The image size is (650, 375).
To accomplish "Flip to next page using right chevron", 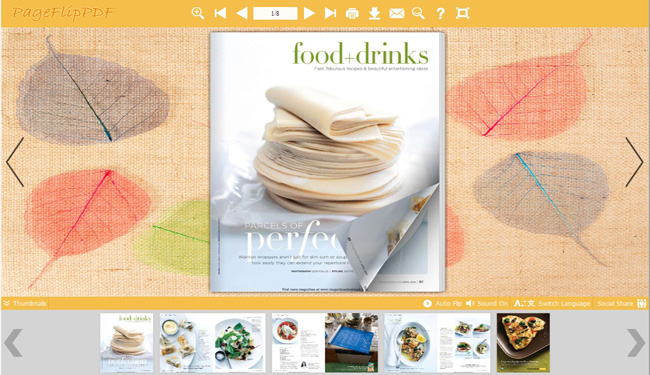I will tap(634, 162).
